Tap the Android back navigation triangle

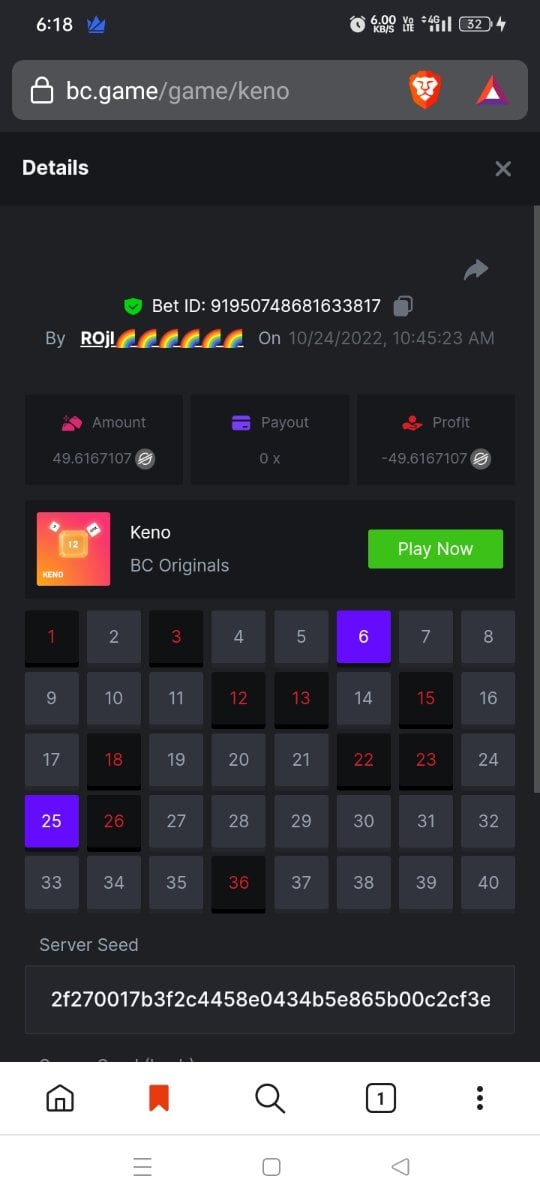click(401, 1166)
